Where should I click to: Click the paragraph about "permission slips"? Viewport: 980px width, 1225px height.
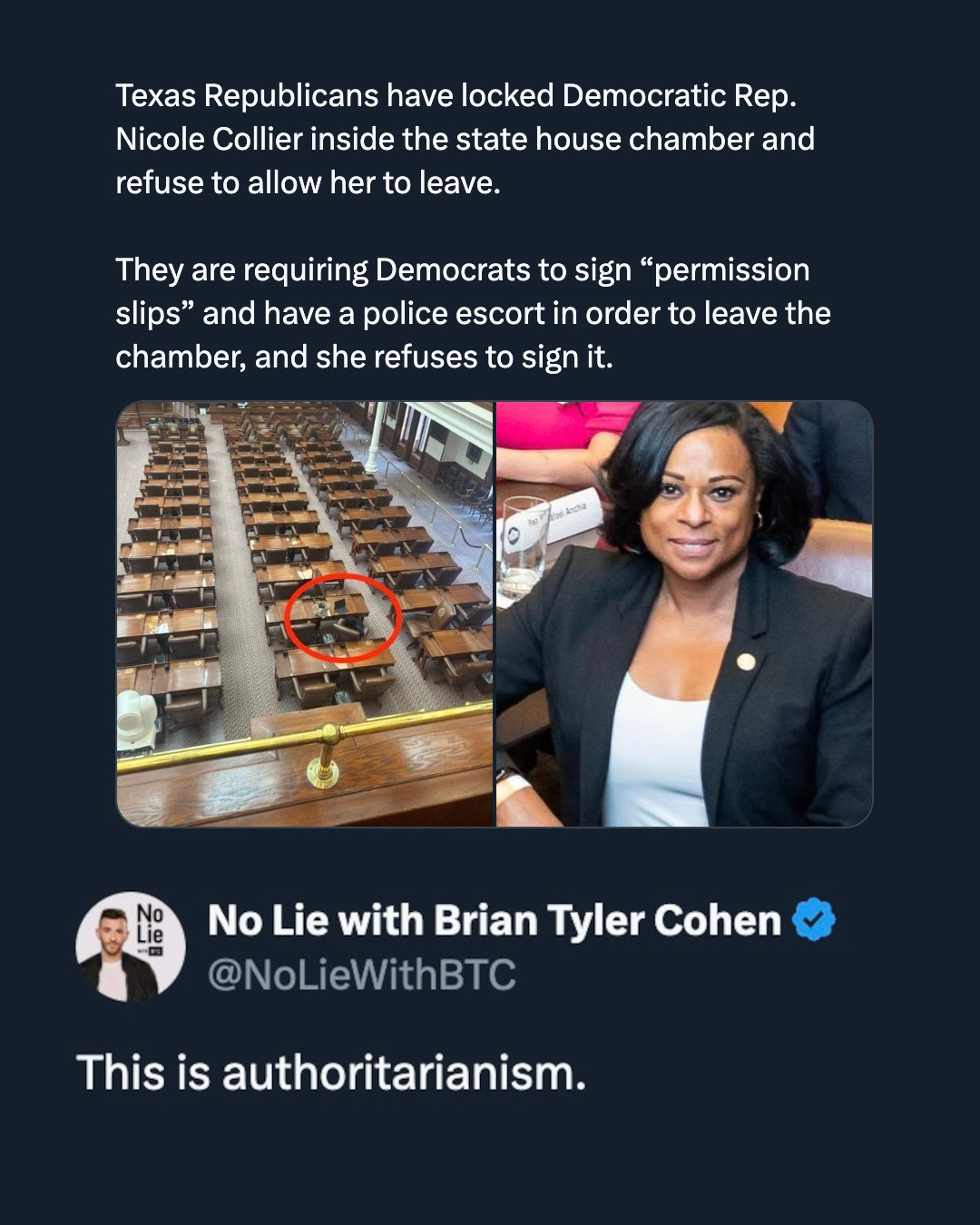click(x=473, y=313)
